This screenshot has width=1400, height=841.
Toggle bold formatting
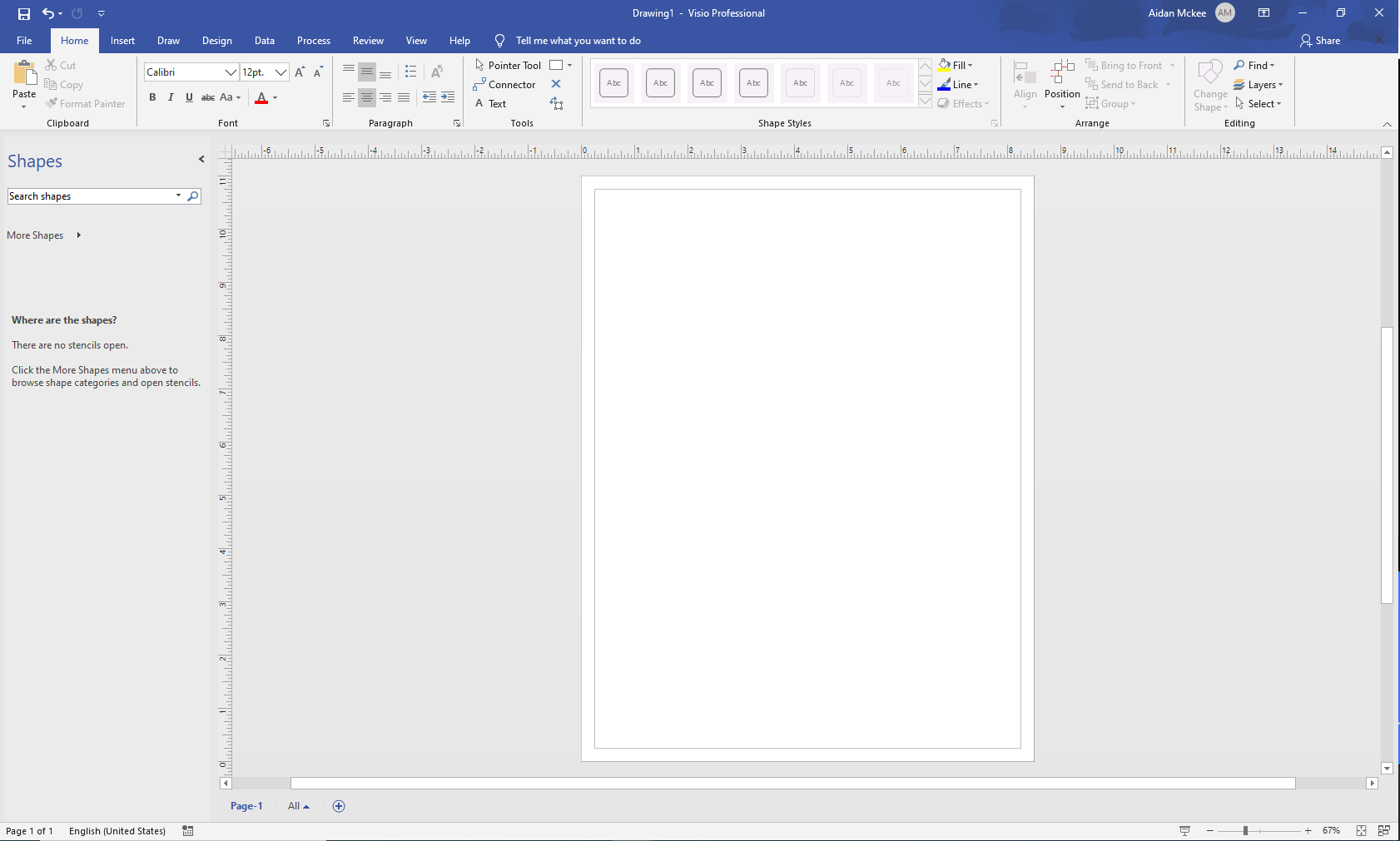click(152, 97)
